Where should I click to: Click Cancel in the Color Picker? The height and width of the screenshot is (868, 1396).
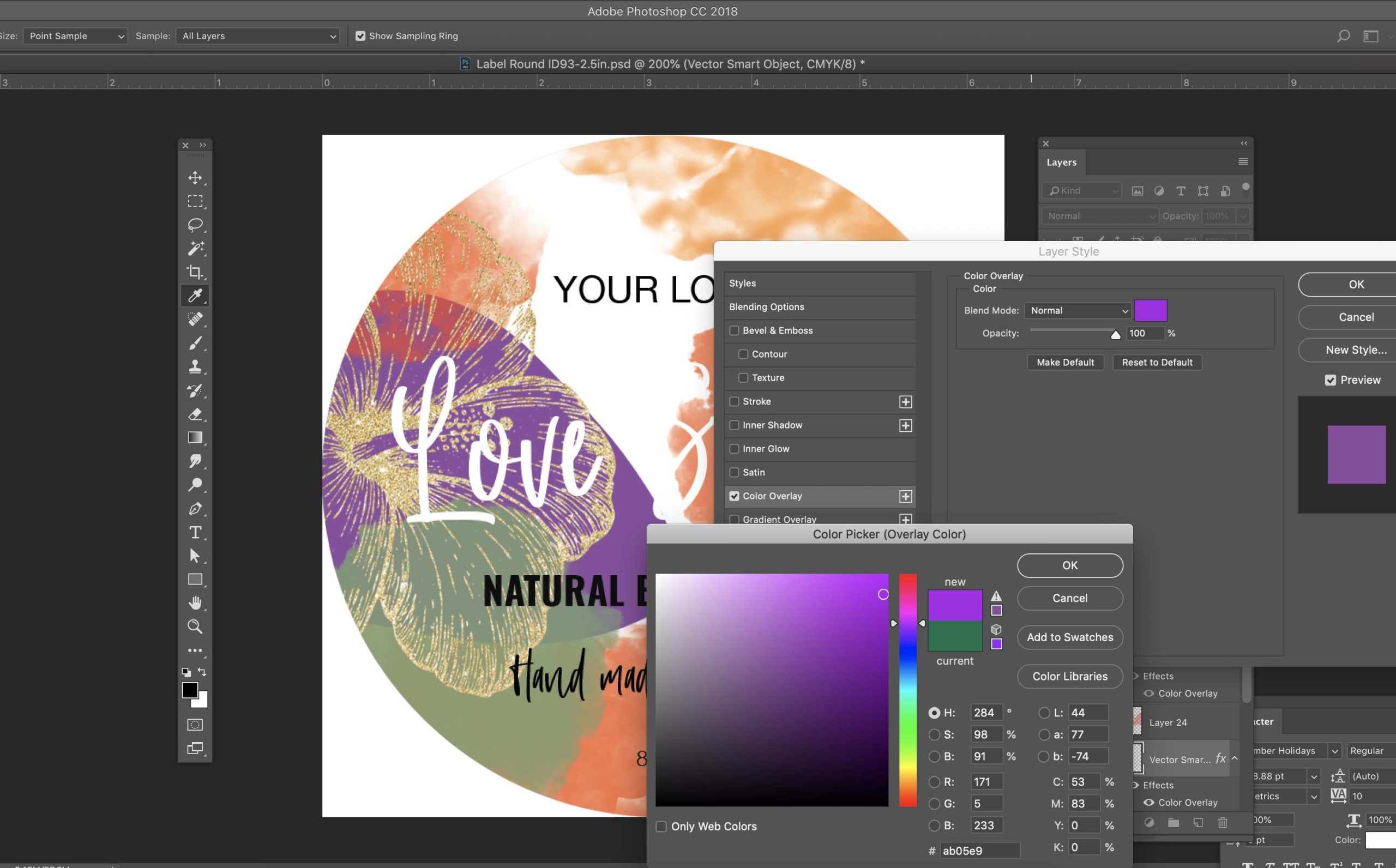[x=1070, y=598]
